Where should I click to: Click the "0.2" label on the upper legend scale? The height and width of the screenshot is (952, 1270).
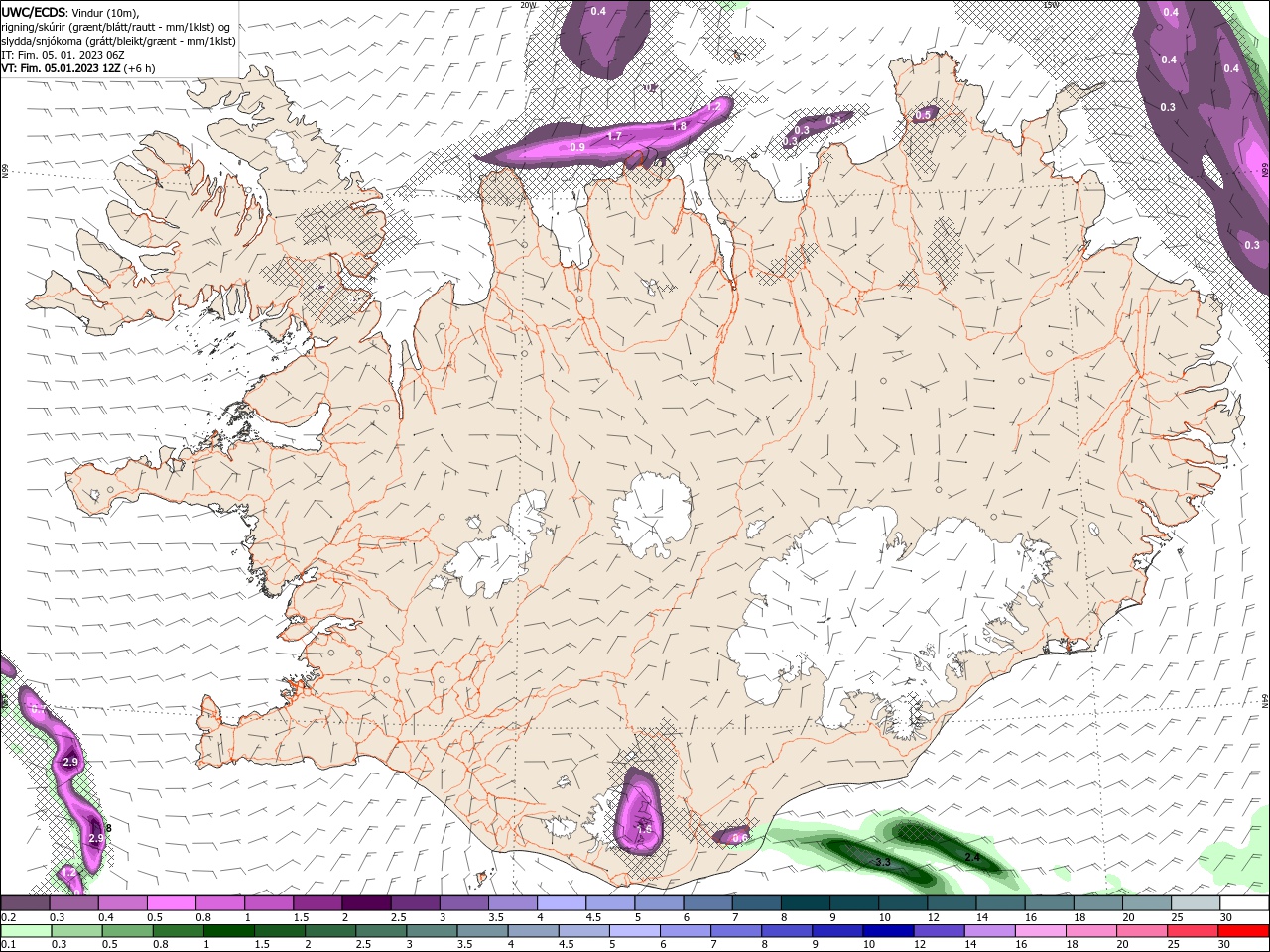tap(7, 917)
